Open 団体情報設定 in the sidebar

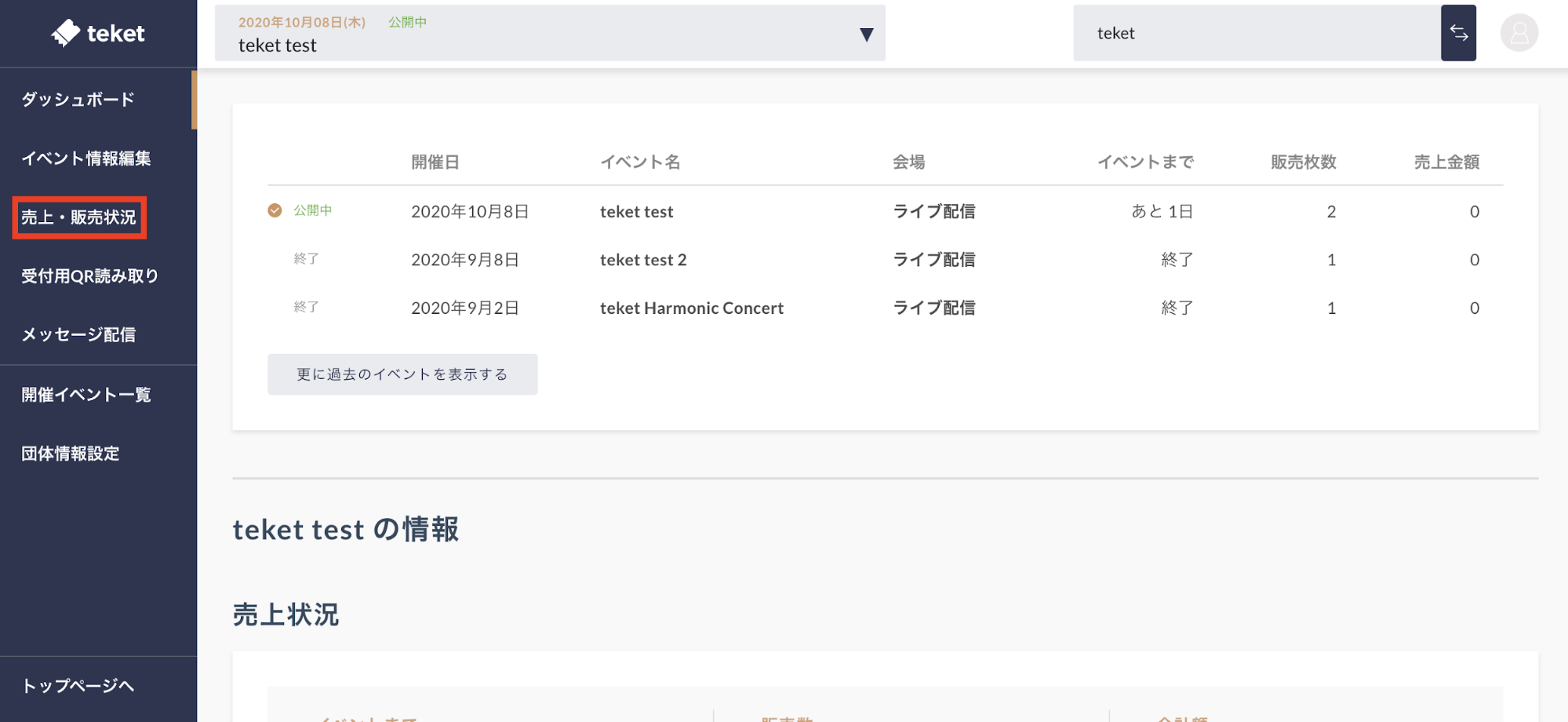tap(70, 453)
